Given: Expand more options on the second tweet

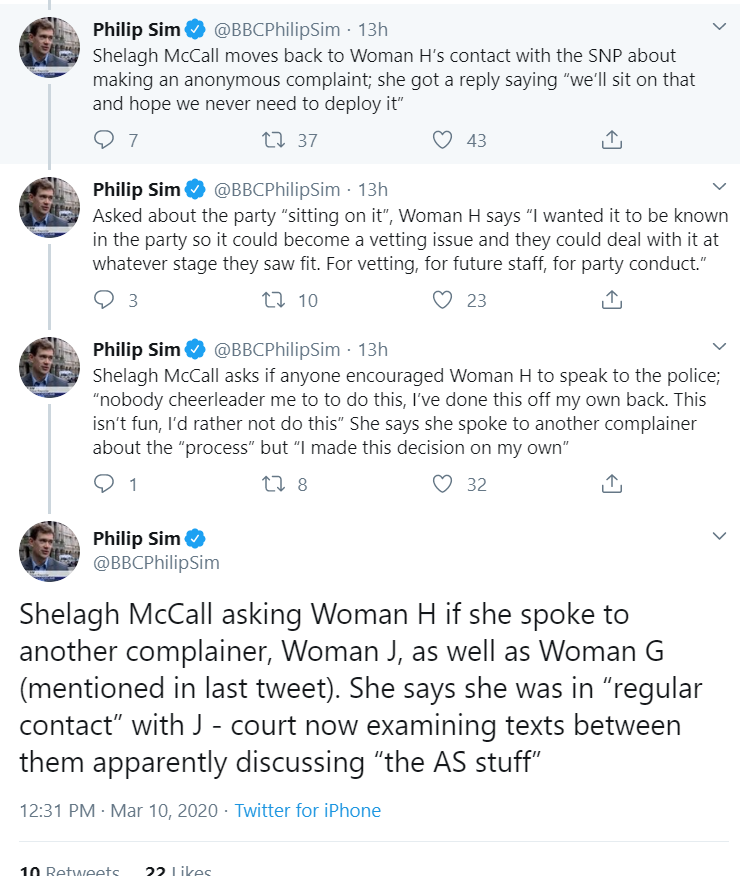Looking at the screenshot, I should [719, 187].
